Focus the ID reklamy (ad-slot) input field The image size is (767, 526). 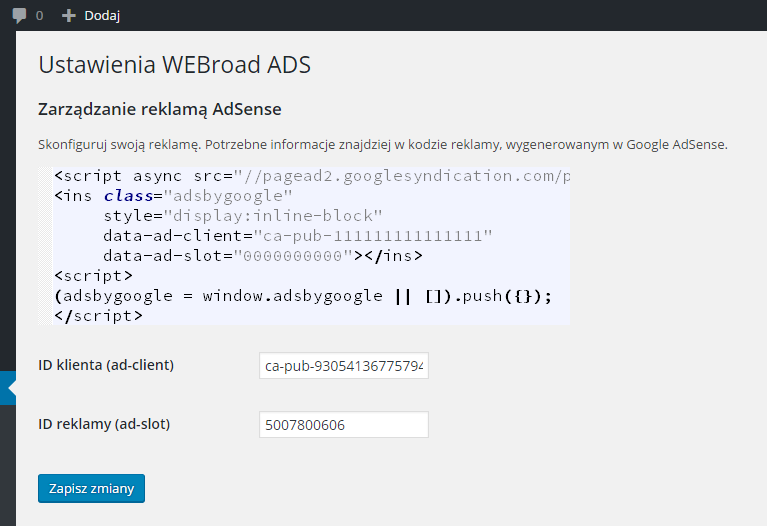click(x=343, y=425)
